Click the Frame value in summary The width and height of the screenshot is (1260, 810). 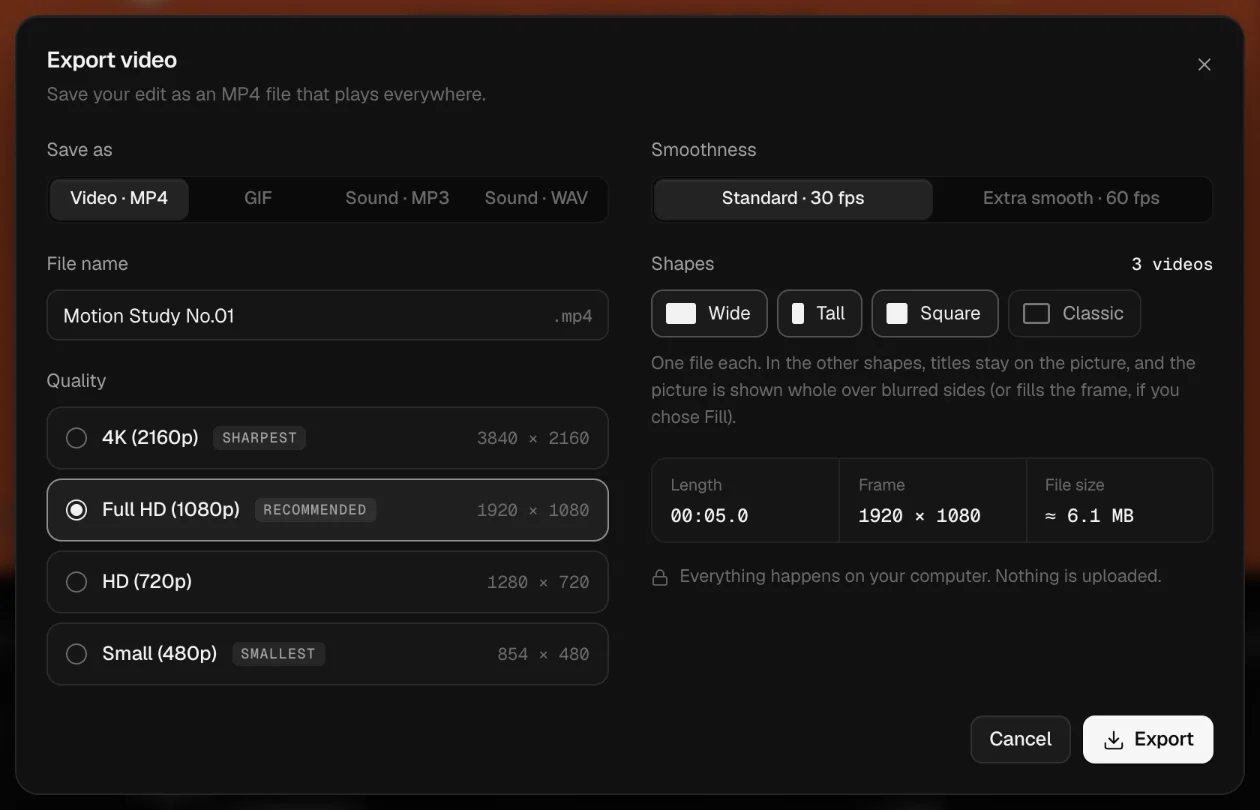[x=919, y=516]
